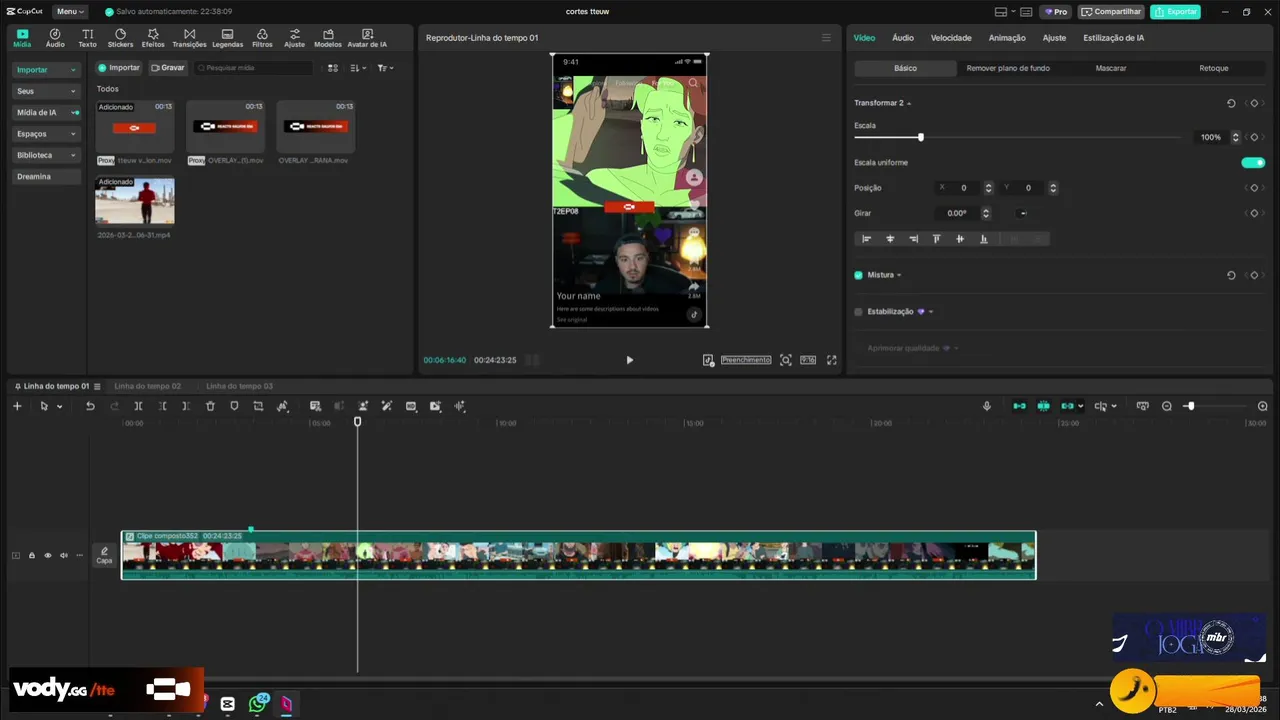
Task: Open the Texto panel icon
Action: pos(88,38)
